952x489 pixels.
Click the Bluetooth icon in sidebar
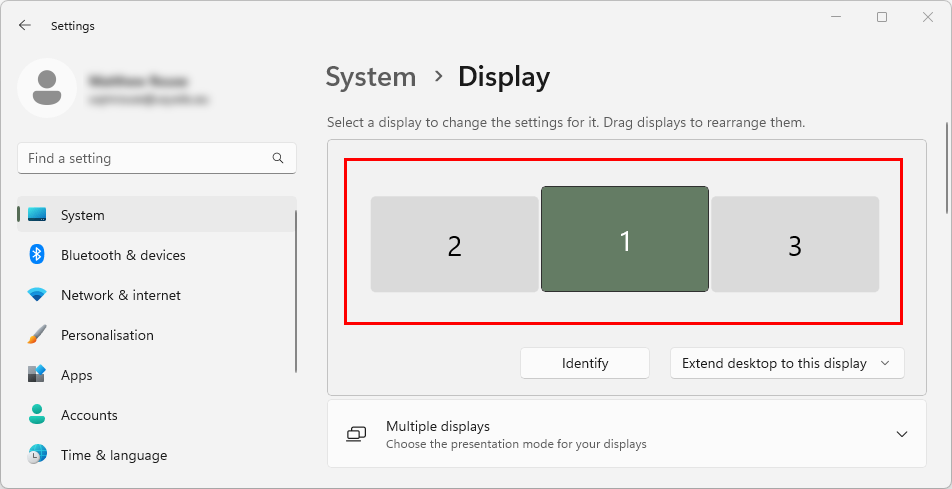click(x=37, y=255)
